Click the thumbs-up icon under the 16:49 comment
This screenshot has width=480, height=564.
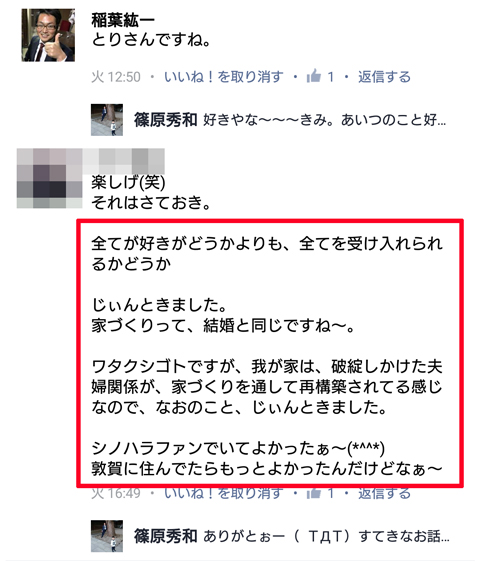click(x=313, y=493)
